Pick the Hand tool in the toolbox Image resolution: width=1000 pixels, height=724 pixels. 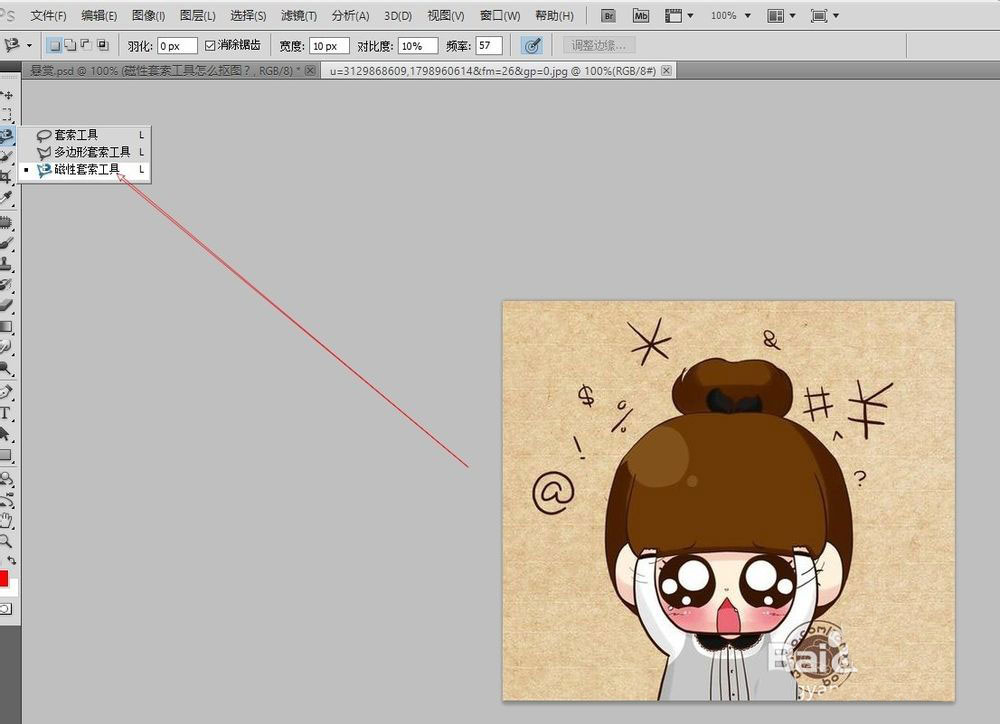(5, 520)
